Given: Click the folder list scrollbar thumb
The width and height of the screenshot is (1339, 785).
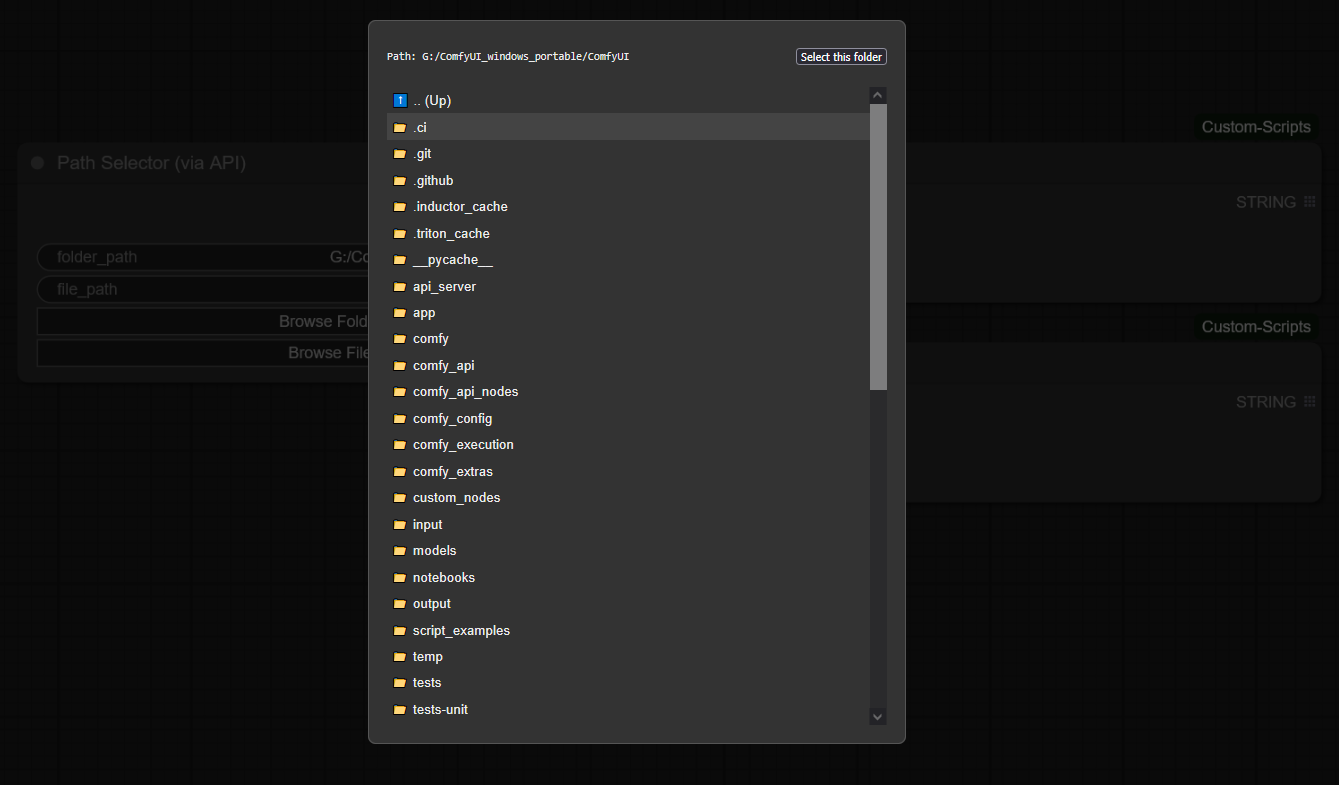Looking at the screenshot, I should 878,247.
